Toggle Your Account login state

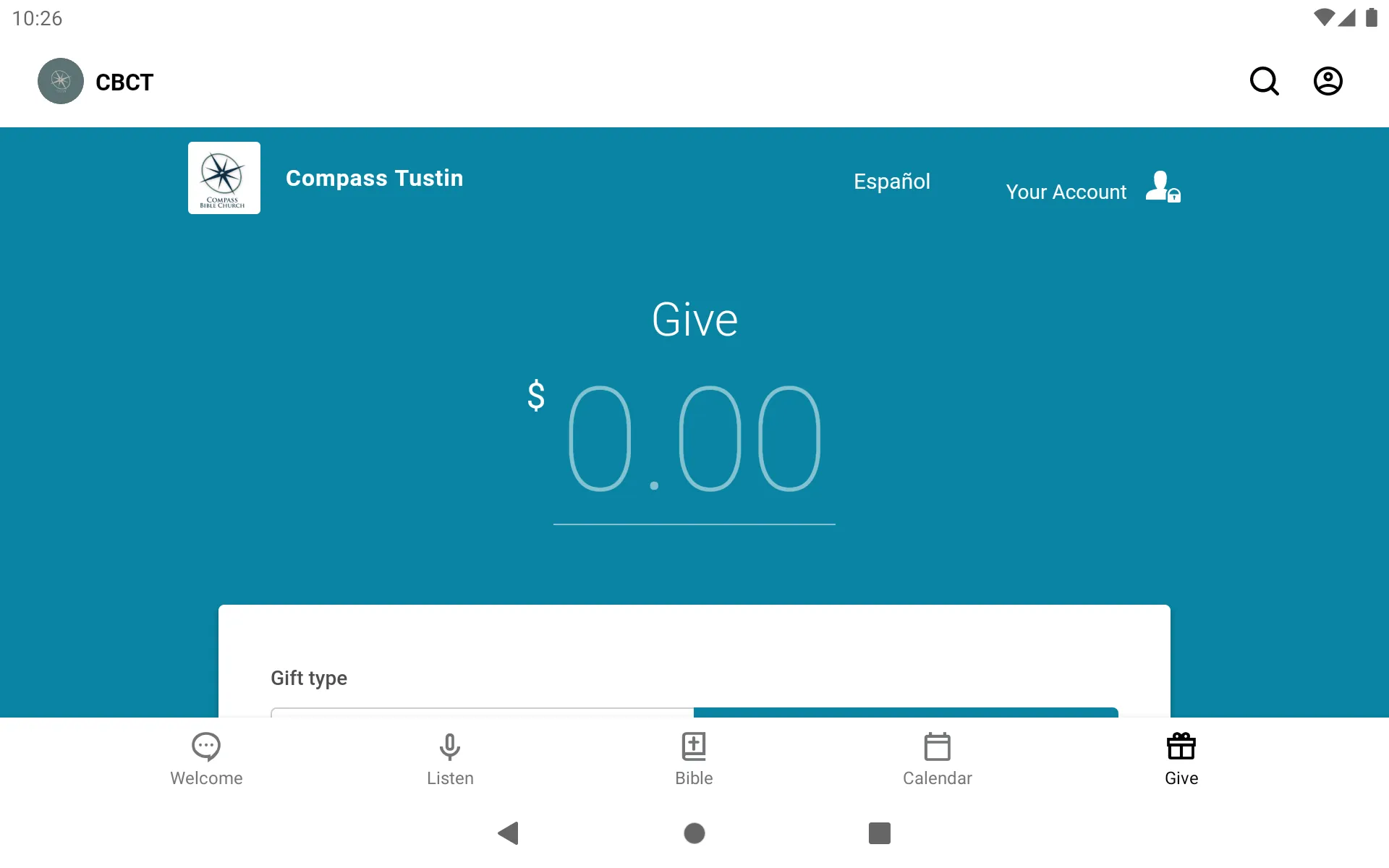(1090, 190)
